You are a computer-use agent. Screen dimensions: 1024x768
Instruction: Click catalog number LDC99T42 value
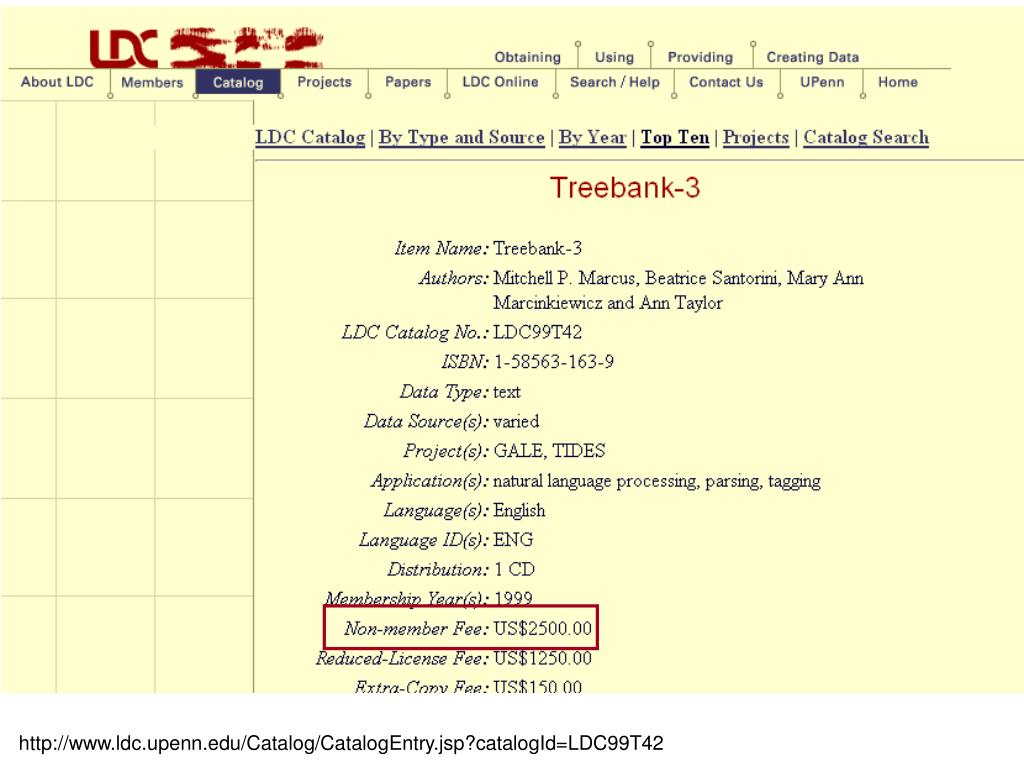537,332
